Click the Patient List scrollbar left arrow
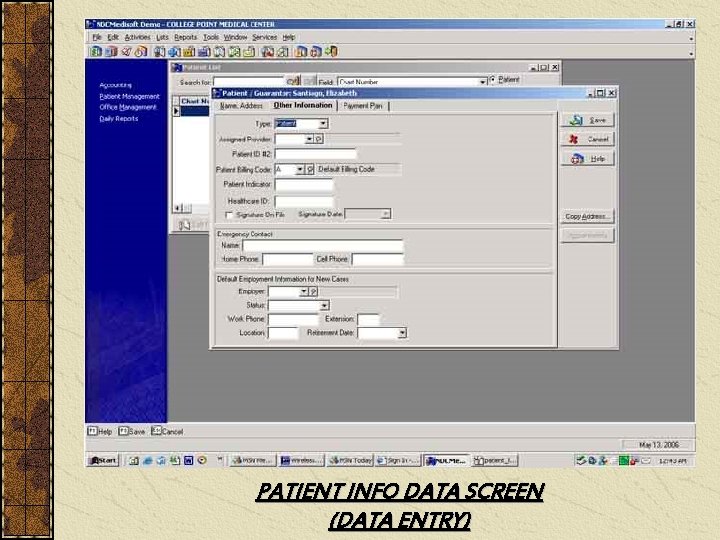Screen dimensions: 720x540 click(178, 208)
